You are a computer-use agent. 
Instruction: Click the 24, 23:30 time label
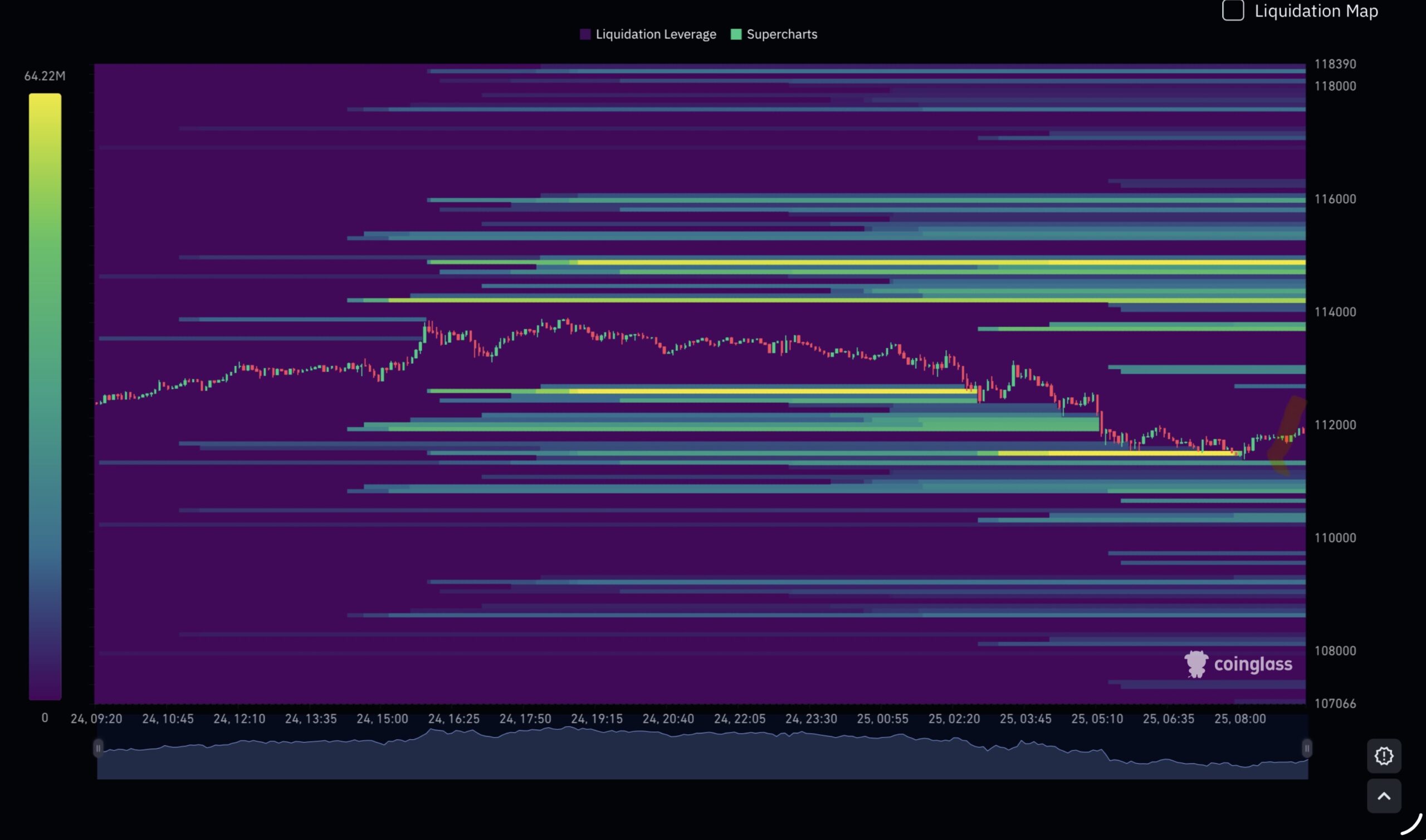[811, 719]
